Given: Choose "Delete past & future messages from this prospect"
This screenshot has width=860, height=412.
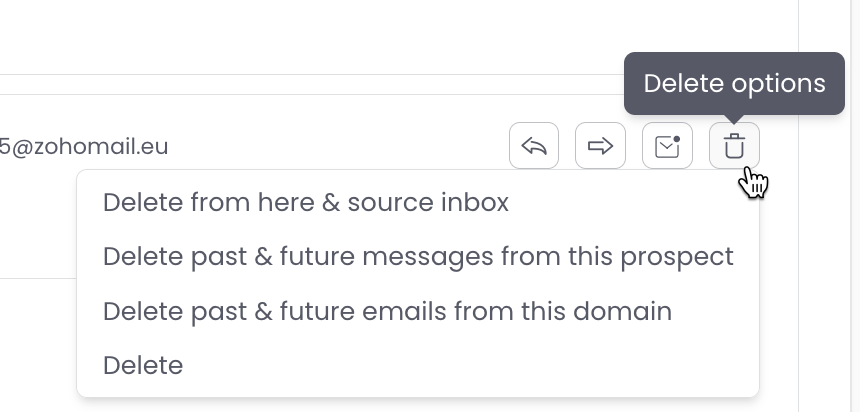Looking at the screenshot, I should tap(418, 257).
